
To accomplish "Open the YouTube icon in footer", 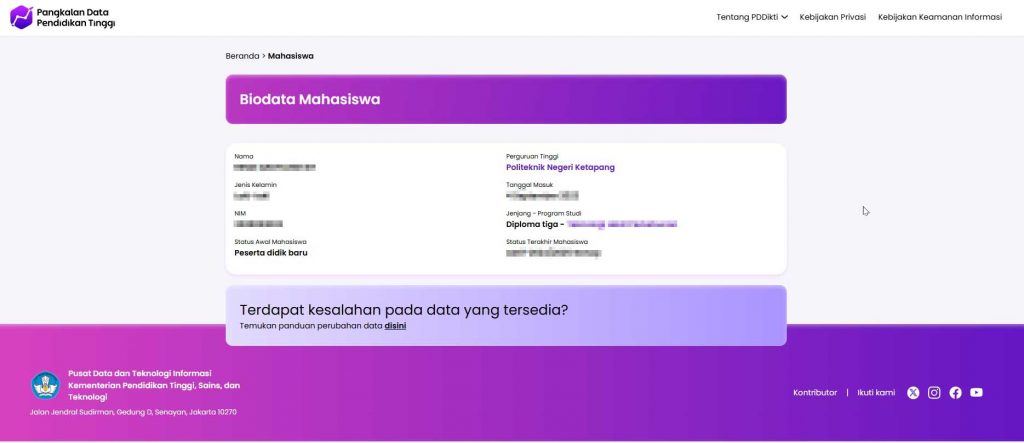I will (x=976, y=393).
